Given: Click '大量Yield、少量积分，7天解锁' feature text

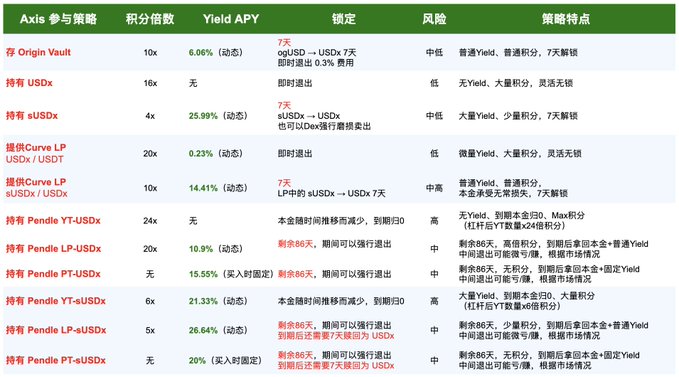Looking at the screenshot, I should [x=518, y=116].
